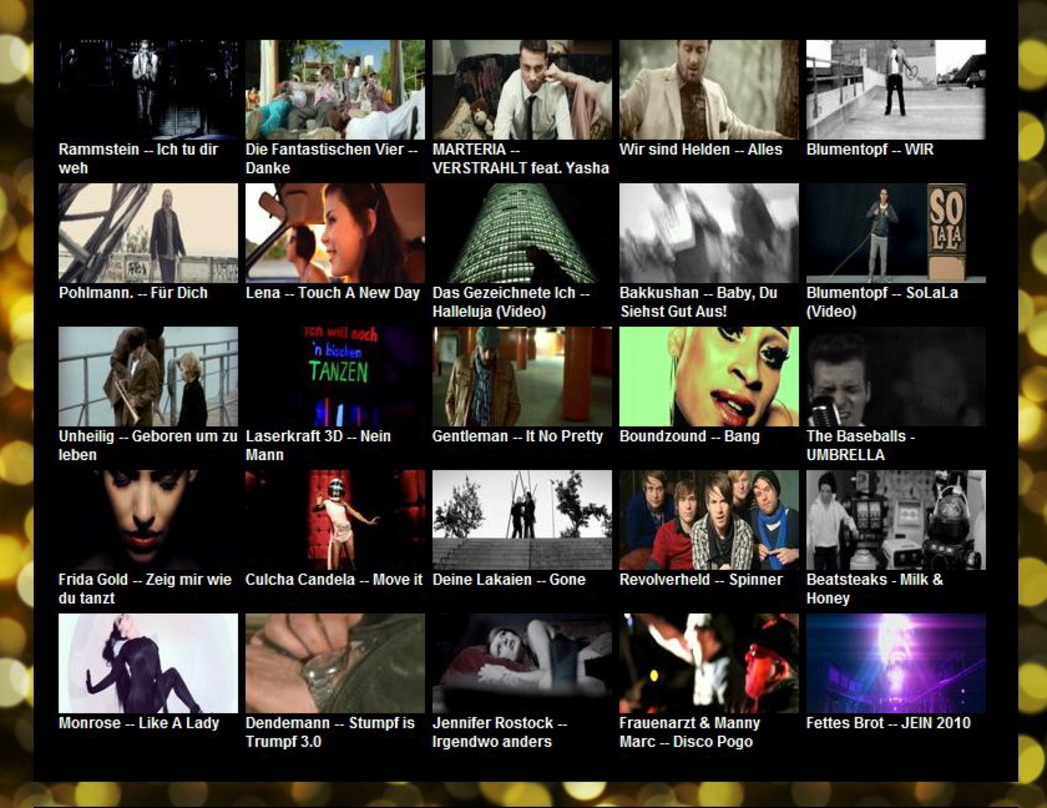This screenshot has width=1047, height=808.
Task: Open the MARTERIA VERSTRAHLT video thumbnail
Action: (522, 89)
